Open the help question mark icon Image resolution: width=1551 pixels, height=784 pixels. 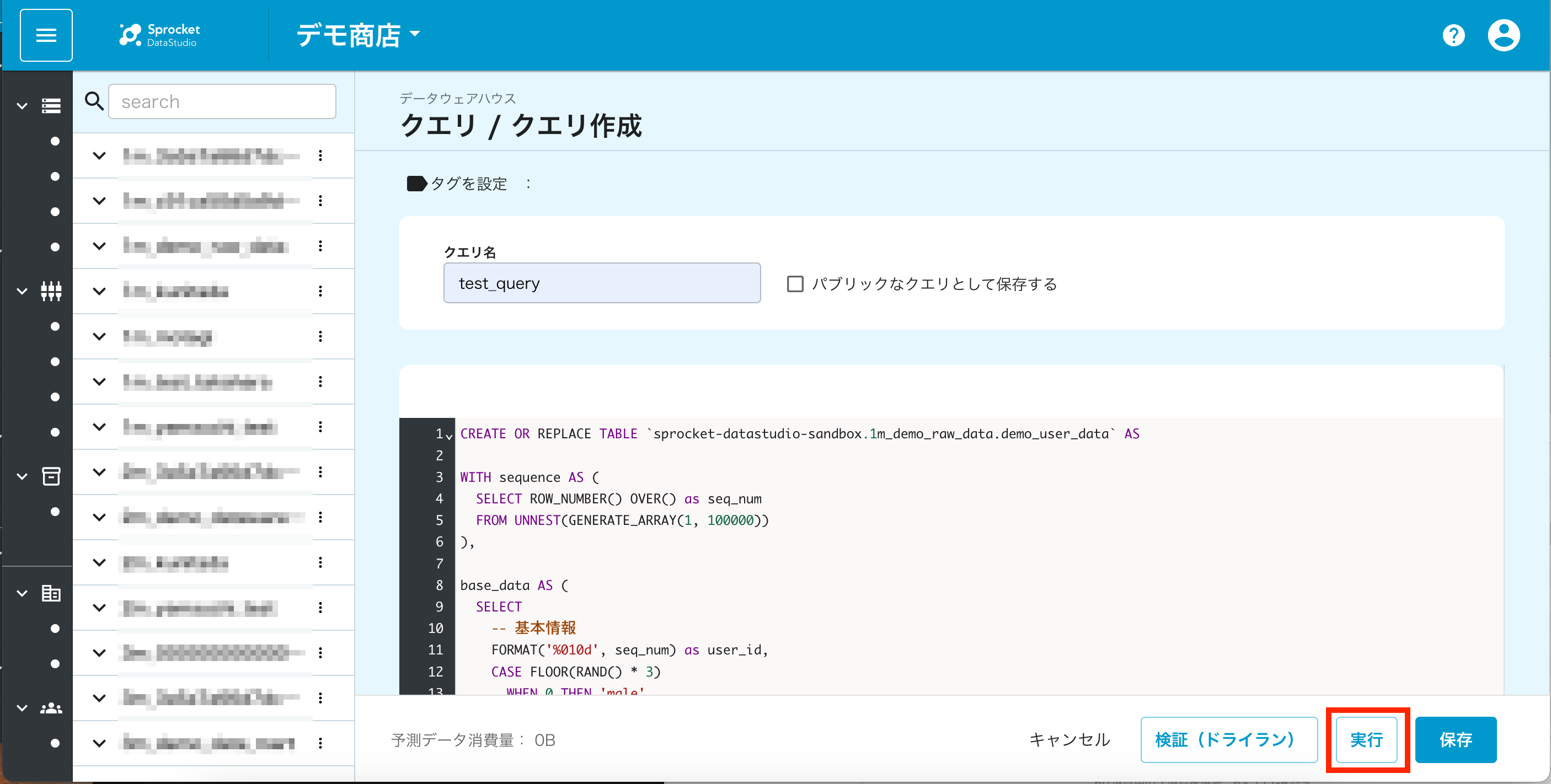[x=1453, y=35]
